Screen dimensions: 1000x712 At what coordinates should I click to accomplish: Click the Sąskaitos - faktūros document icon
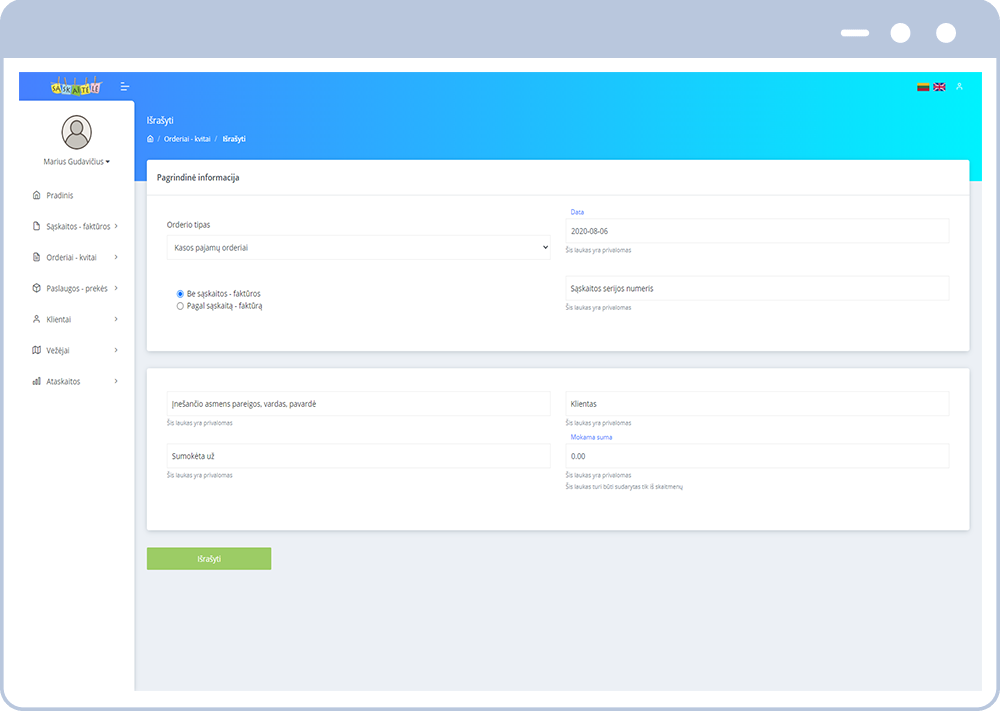(x=36, y=226)
